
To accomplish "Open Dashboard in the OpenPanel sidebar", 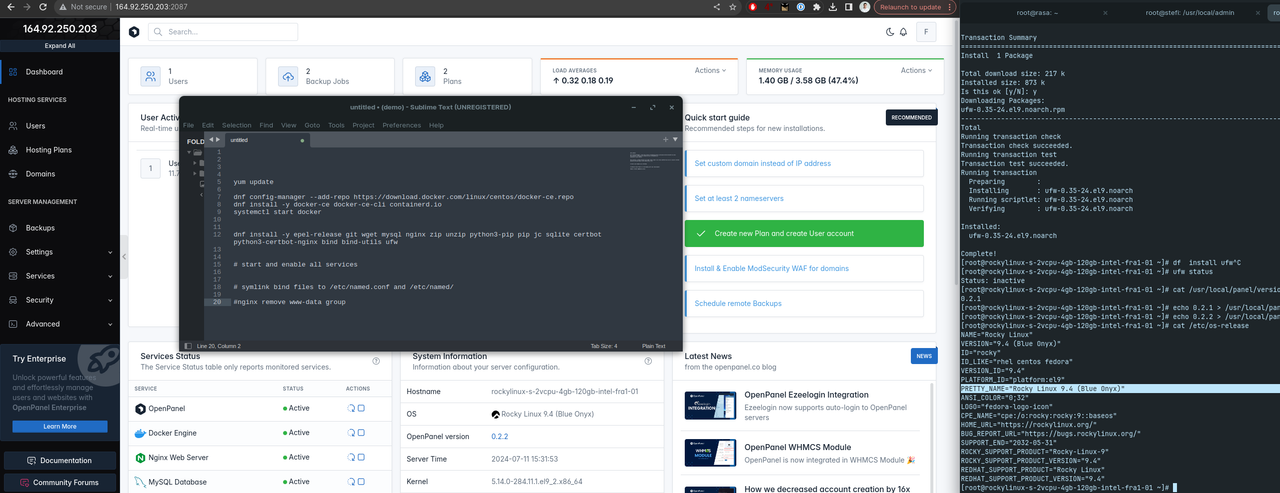I will (60, 72).
